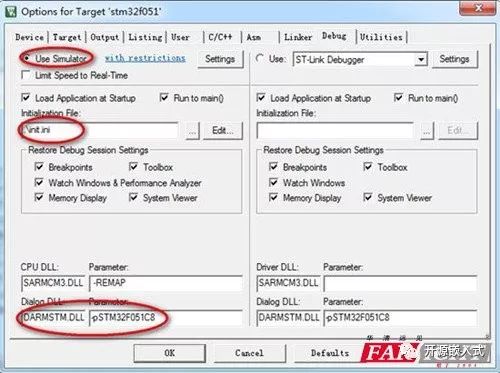The height and width of the screenshot is (373, 500).
Task: Open the Output tab
Action: 105,37
